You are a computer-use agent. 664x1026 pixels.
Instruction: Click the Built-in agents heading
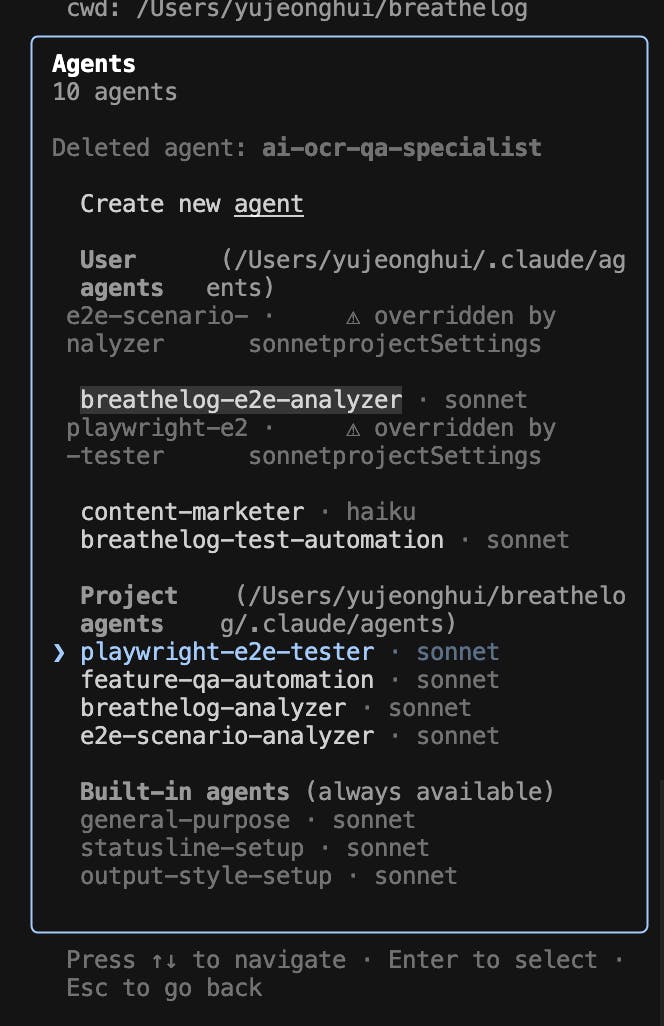pyautogui.click(x=184, y=792)
